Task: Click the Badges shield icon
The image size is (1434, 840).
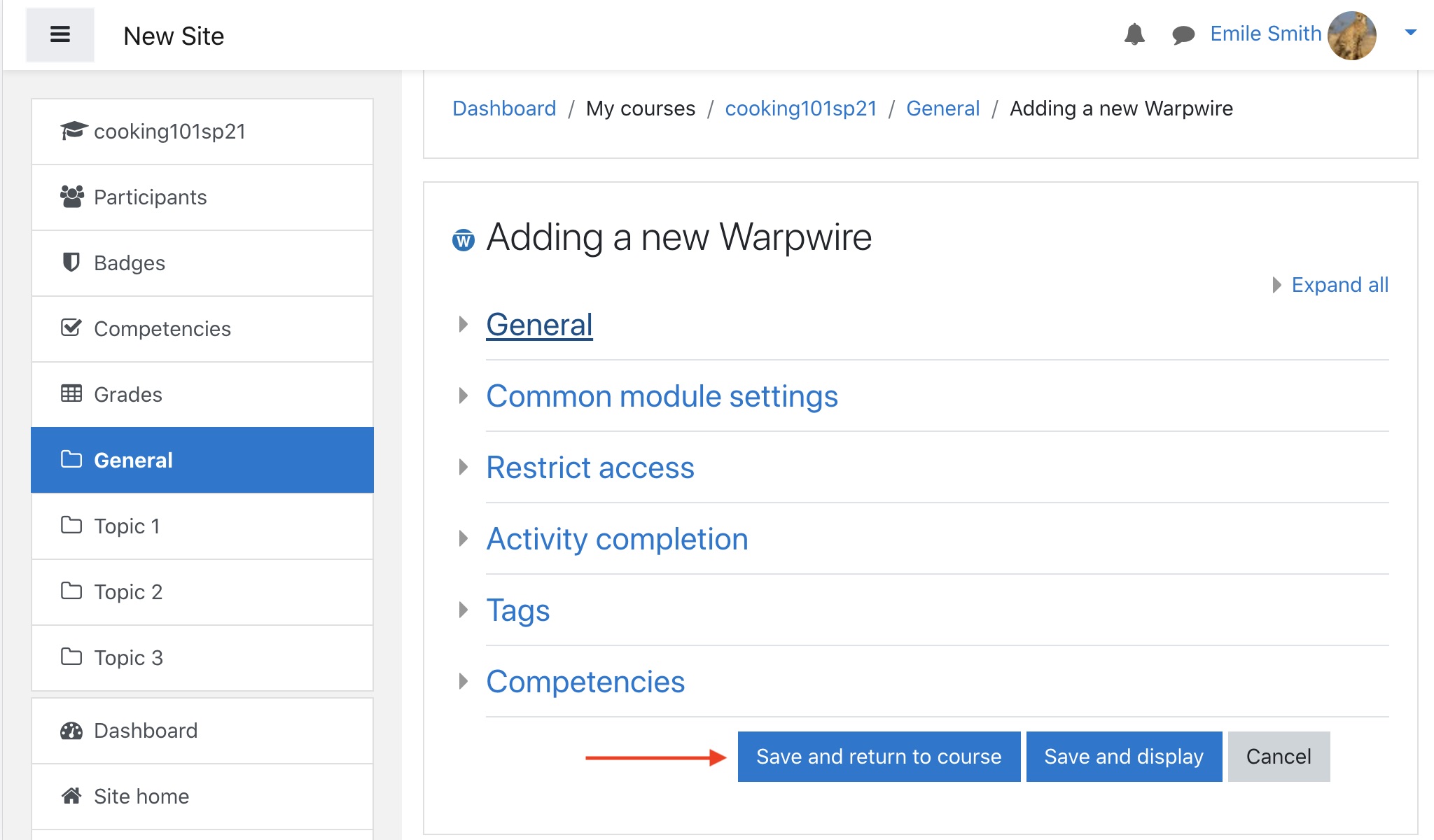Action: pos(71,262)
